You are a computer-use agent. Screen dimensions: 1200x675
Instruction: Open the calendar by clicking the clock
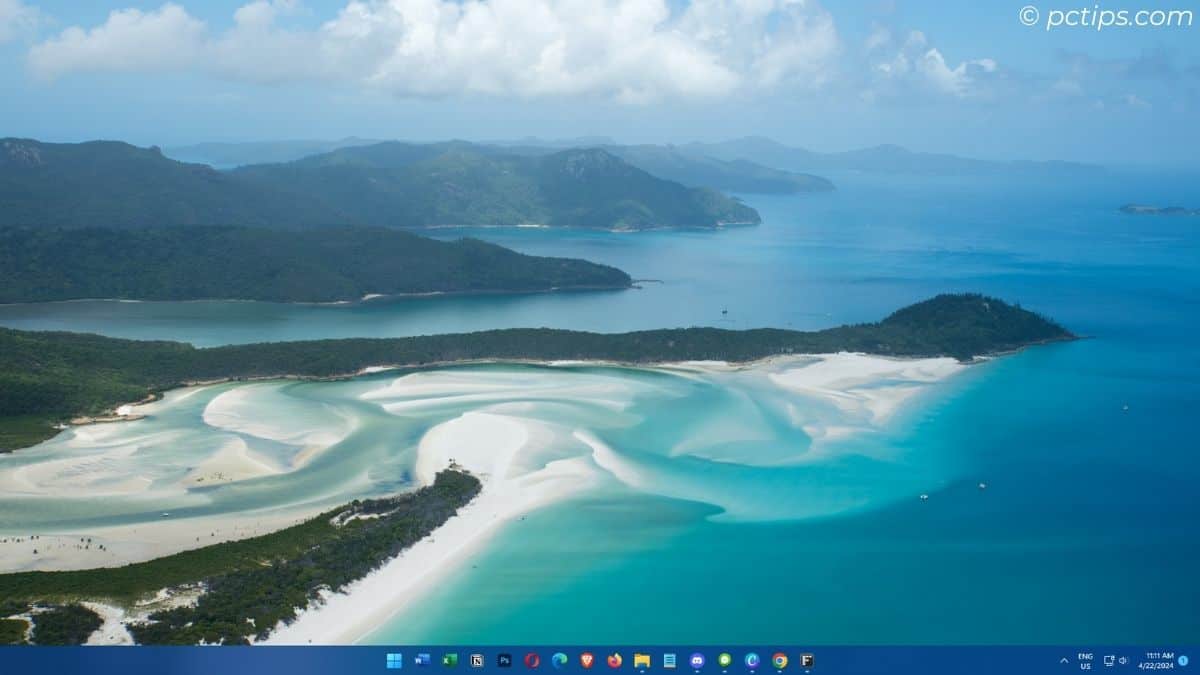coord(1159,660)
